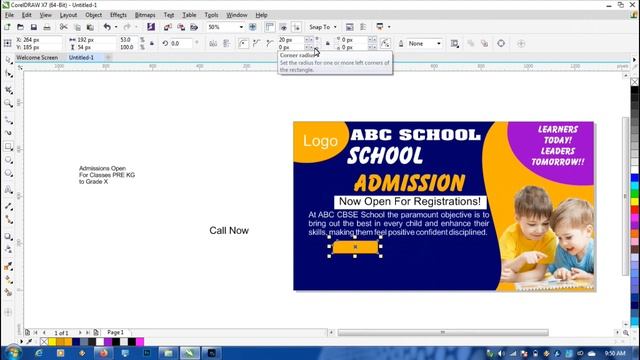Open the Layout menu
640x360 pixels.
coord(68,15)
